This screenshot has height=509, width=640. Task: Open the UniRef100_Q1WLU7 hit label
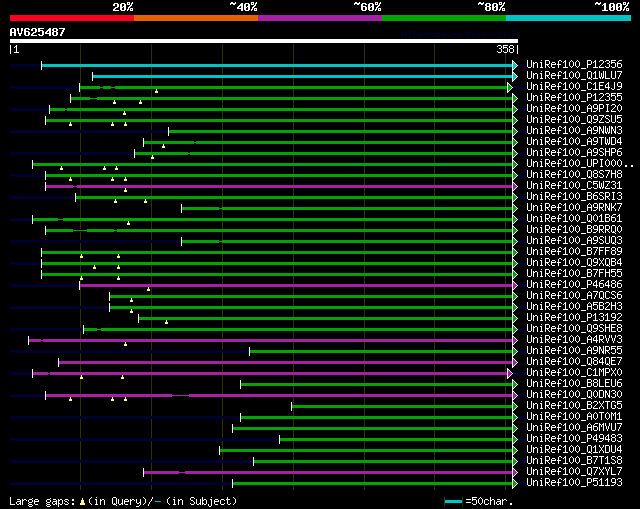574,76
